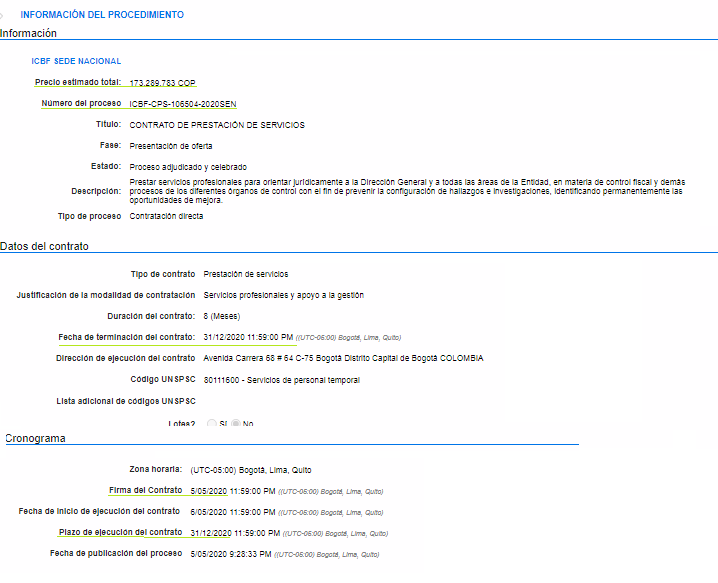
Task: Click Servicios profesionales y apoyo a la gestión
Action: click(284, 295)
